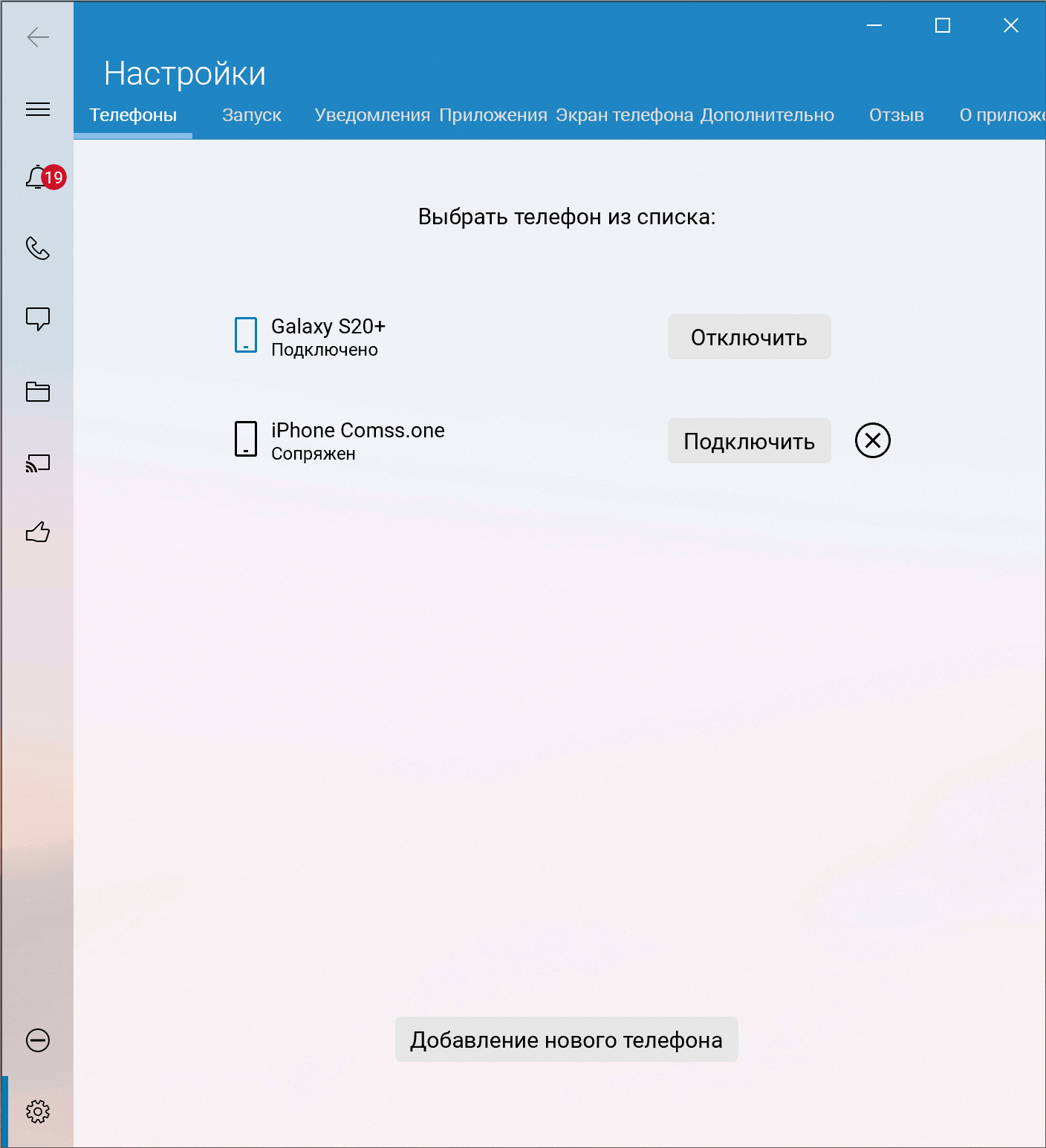Switch to the Телефоны tab
The height and width of the screenshot is (1148, 1046).
point(133,115)
